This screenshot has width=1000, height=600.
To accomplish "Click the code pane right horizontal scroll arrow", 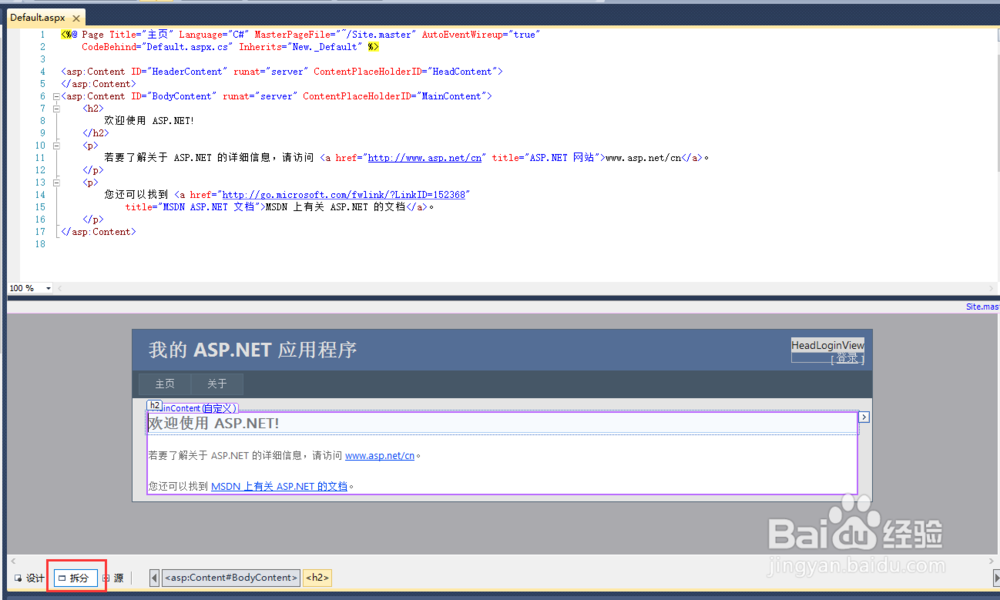I will click(991, 288).
